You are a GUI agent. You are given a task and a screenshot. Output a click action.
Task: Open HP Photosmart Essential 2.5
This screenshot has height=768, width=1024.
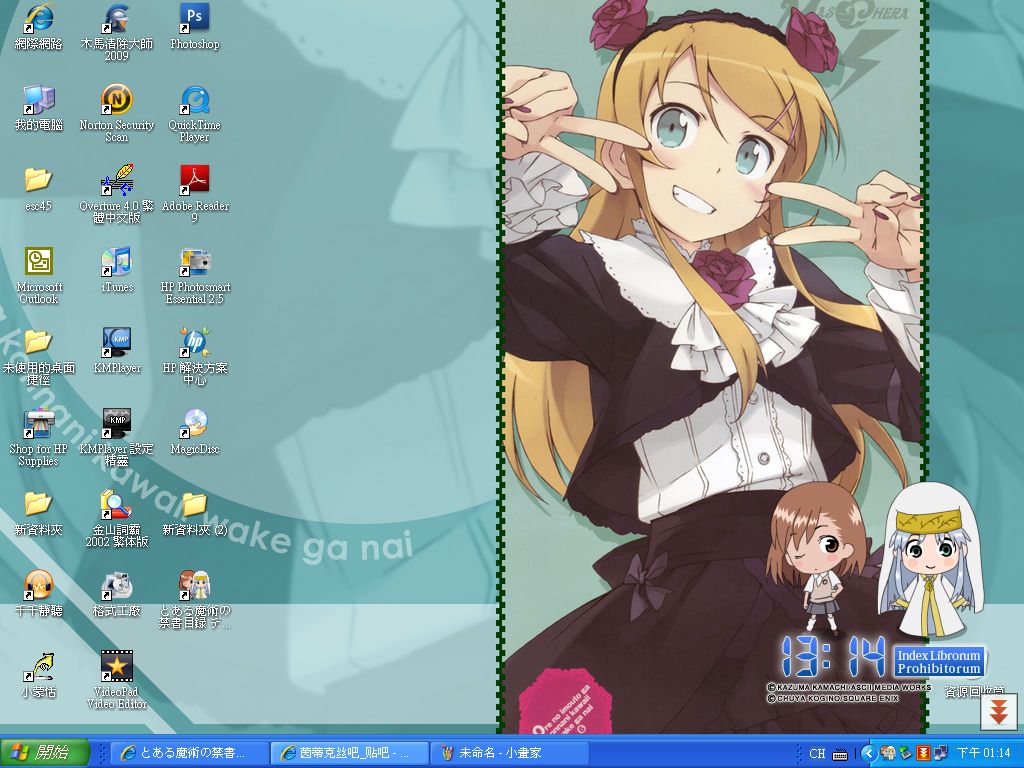195,276
